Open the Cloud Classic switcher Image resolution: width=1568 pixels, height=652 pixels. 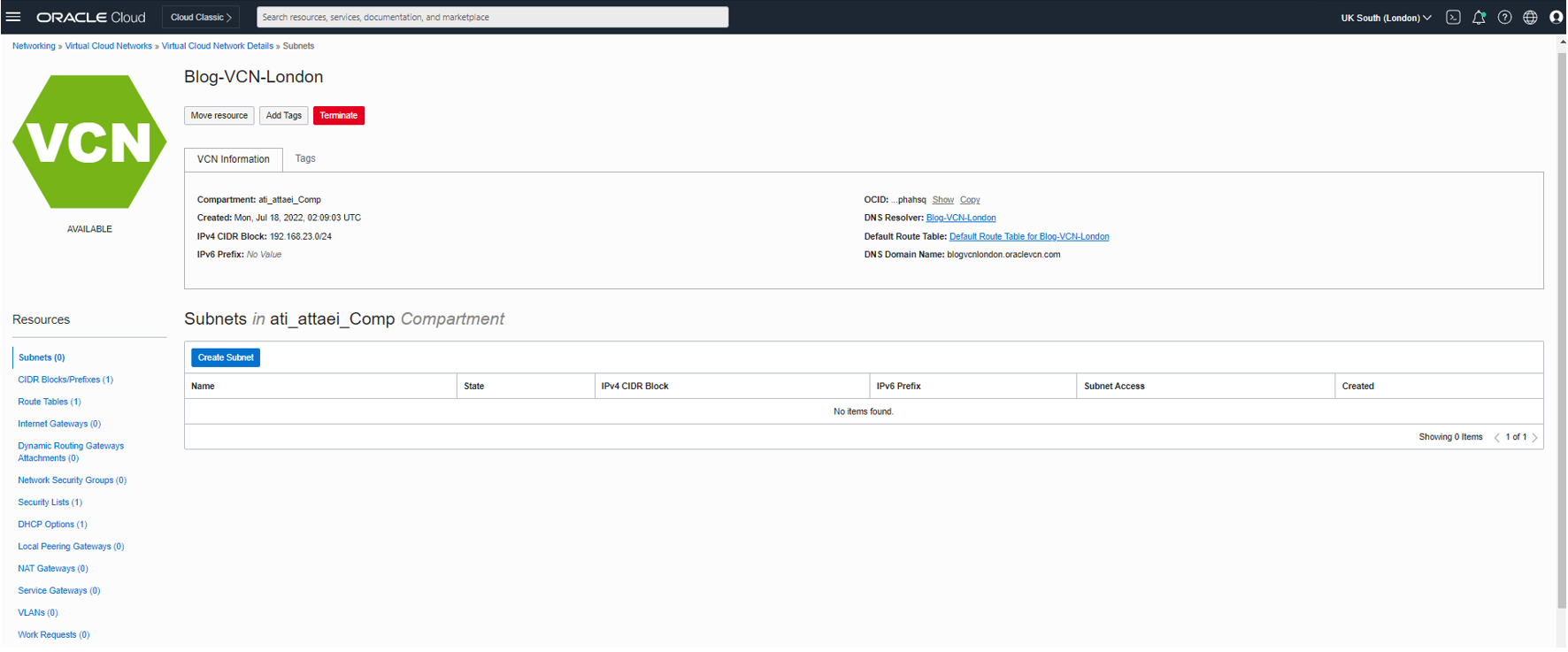tap(201, 18)
